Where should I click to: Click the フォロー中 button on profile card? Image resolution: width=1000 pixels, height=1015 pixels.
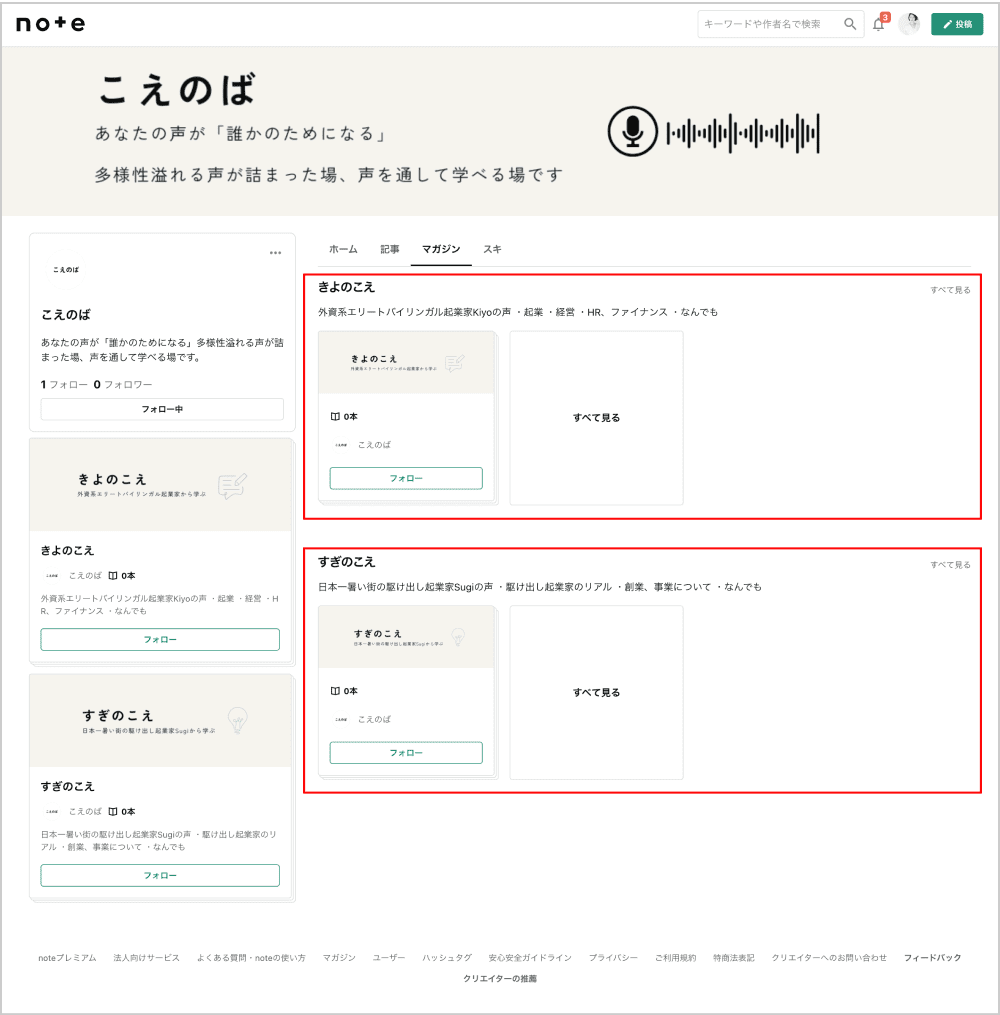162,409
